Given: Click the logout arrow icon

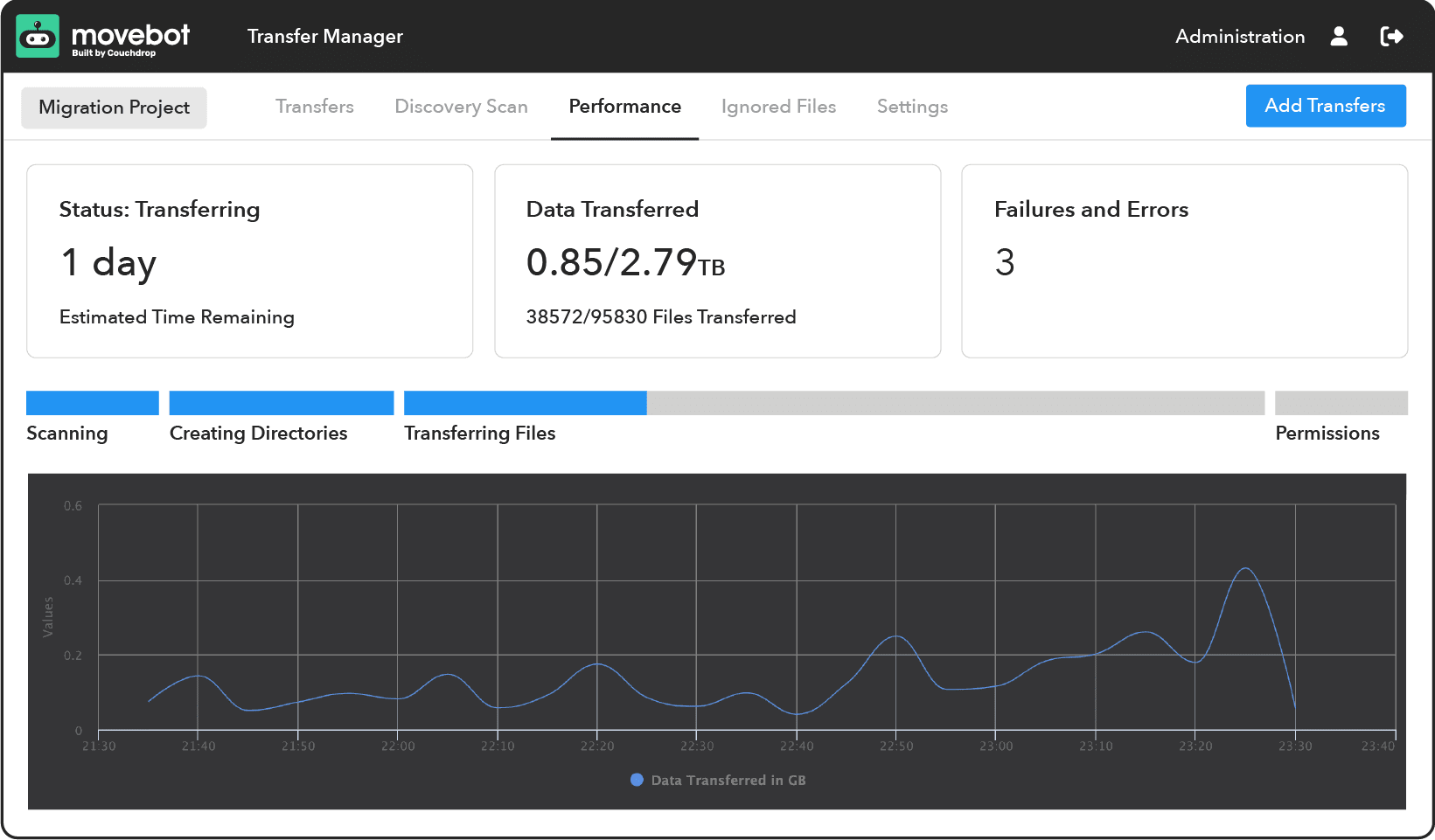Looking at the screenshot, I should point(1390,36).
